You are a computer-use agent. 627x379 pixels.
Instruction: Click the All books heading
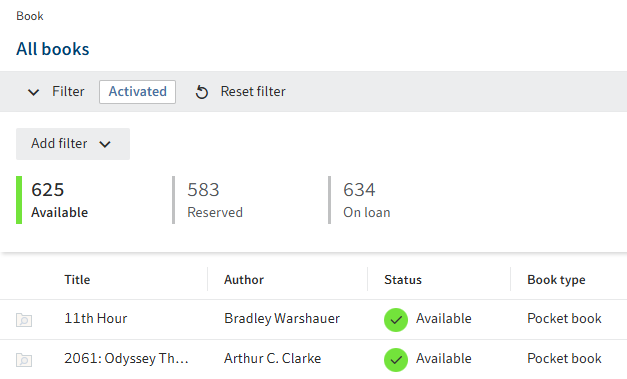tap(52, 49)
